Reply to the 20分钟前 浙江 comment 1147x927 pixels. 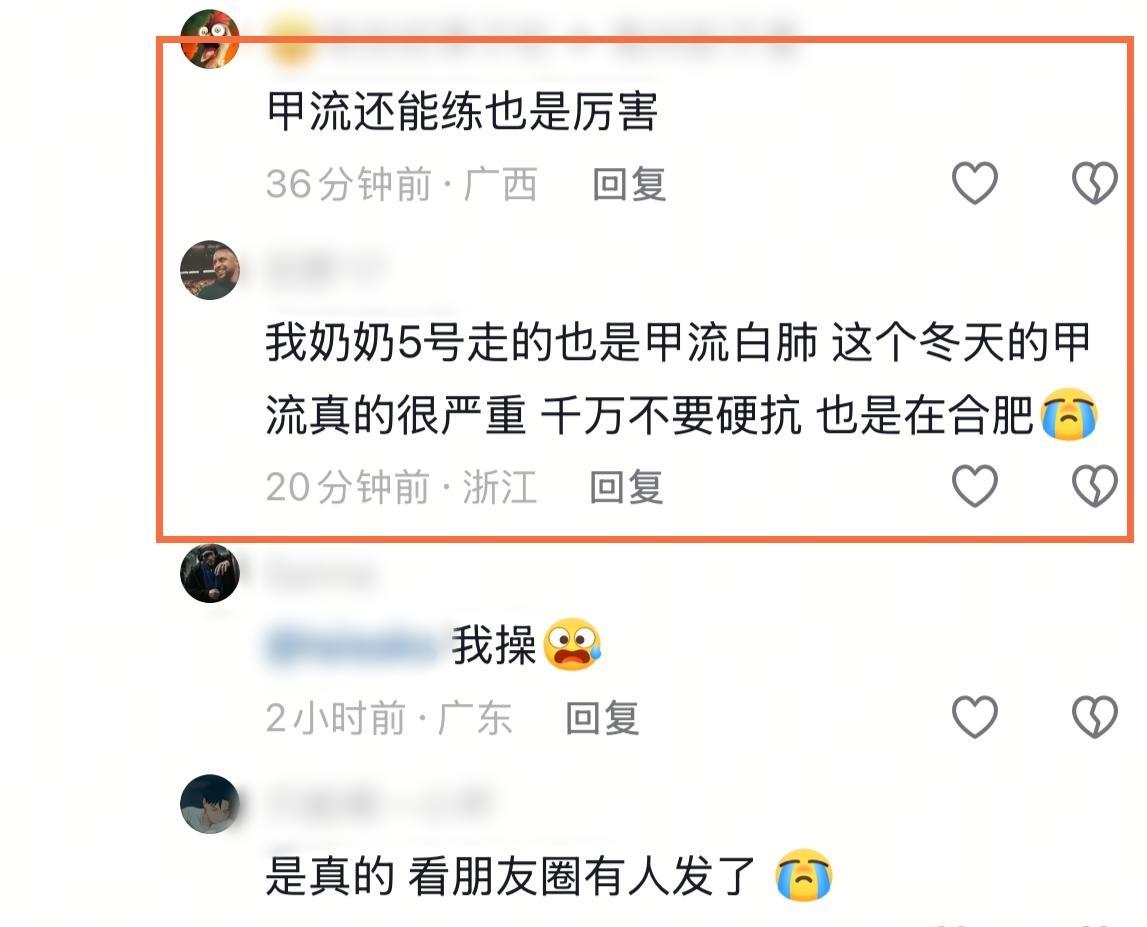click(627, 487)
